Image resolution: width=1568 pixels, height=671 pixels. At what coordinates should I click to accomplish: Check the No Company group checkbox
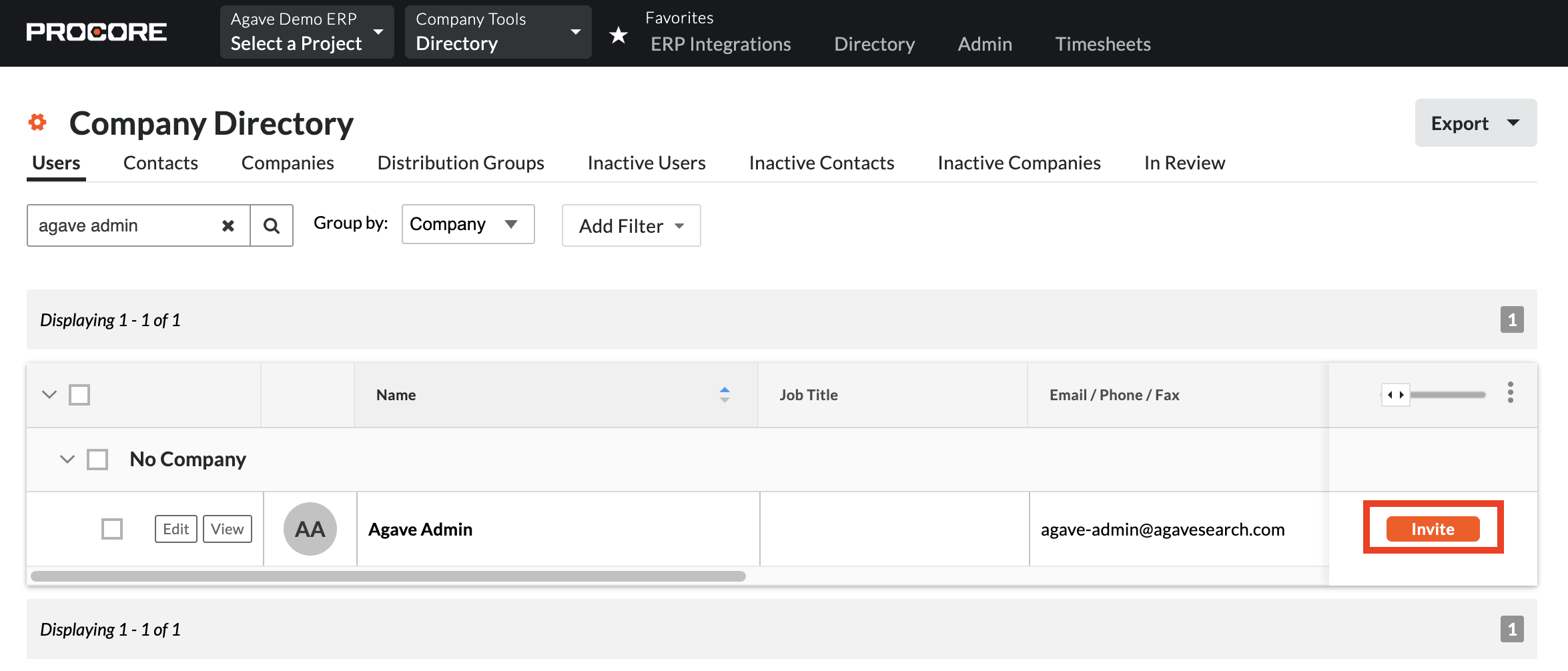point(97,460)
